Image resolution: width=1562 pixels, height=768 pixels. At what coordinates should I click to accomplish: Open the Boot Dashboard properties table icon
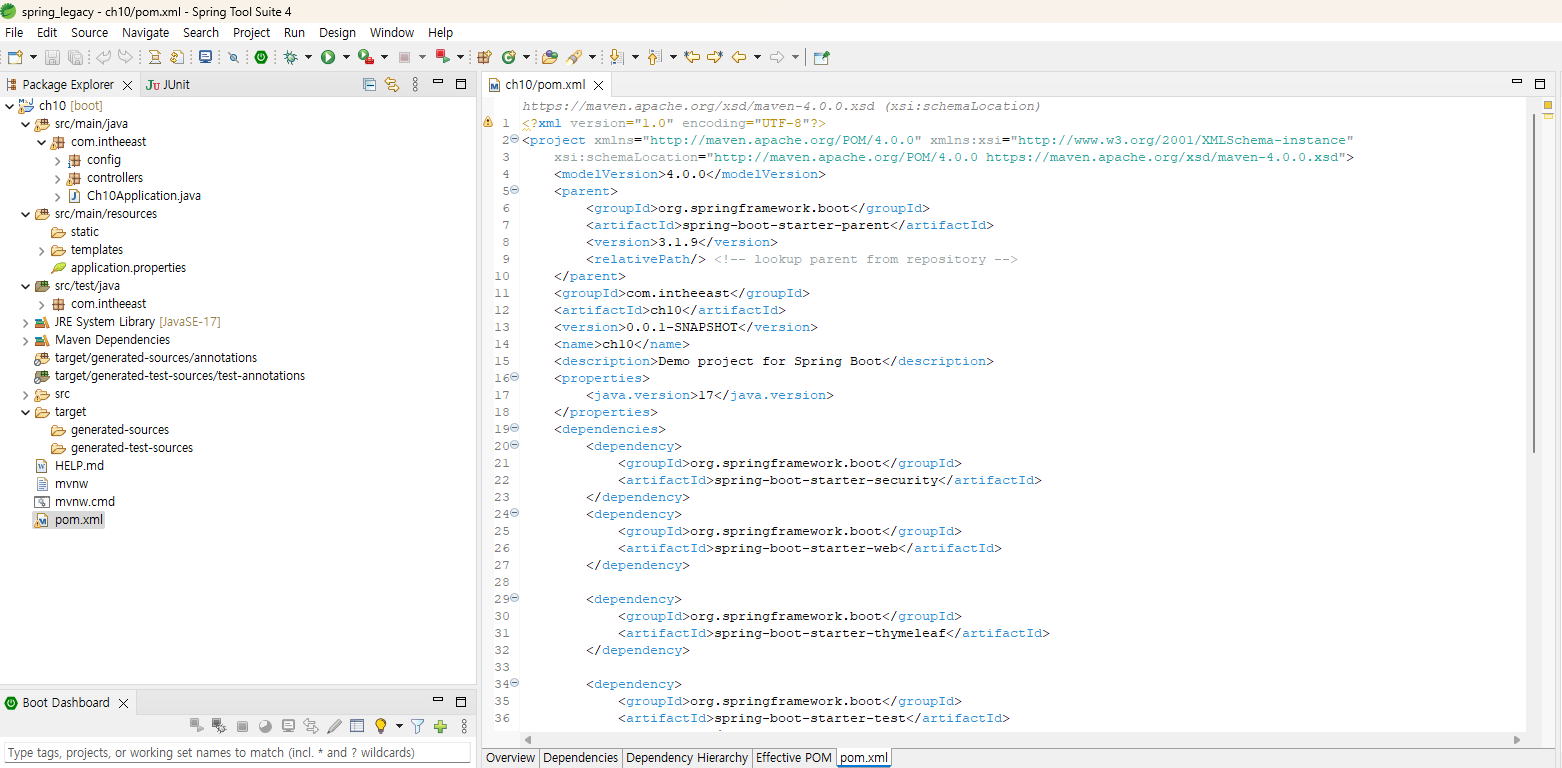tap(357, 726)
